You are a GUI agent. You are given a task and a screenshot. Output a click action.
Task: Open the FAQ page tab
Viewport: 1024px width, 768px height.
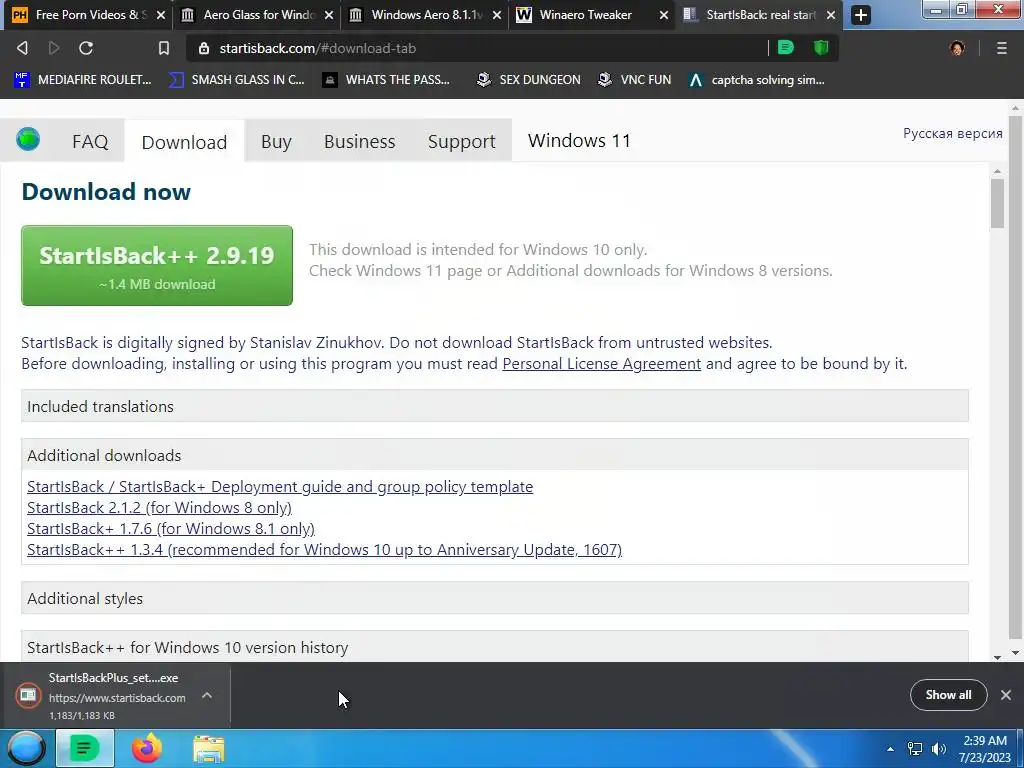point(90,141)
